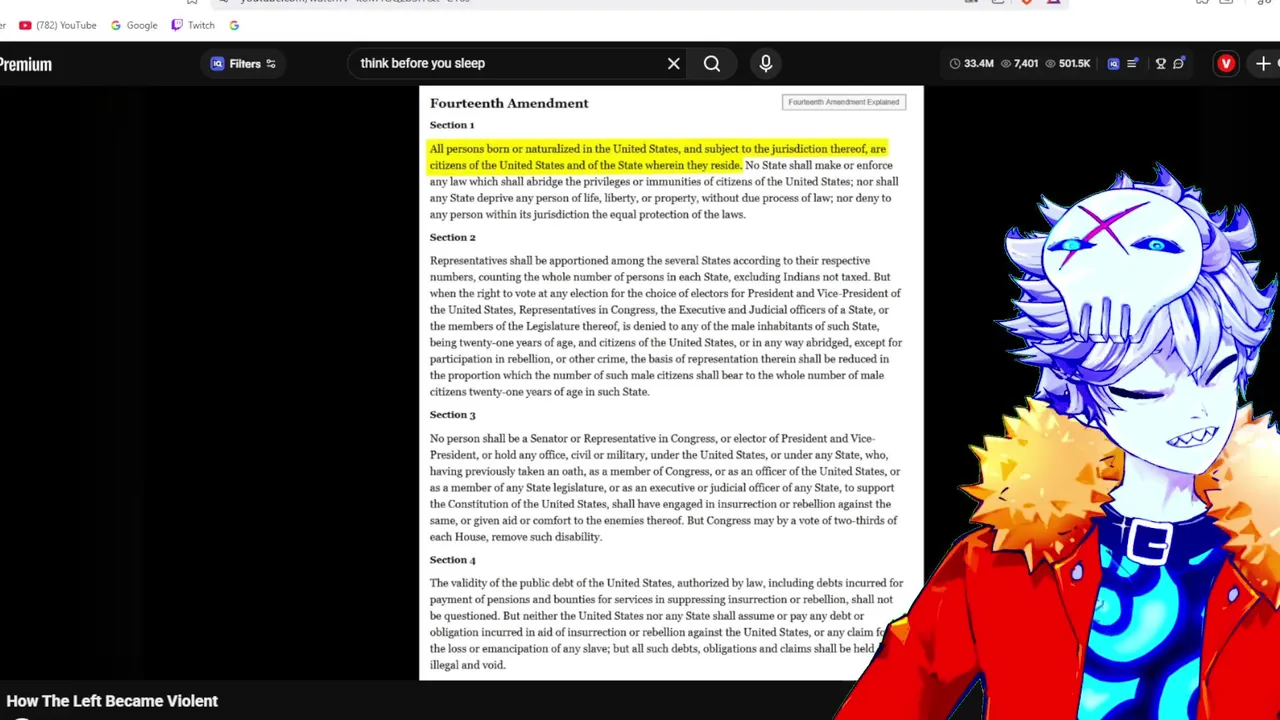Click the paragraph starting 'No person shall be a Senator'
Viewport: 1280px width, 720px height.
pyautogui.click(x=665, y=487)
